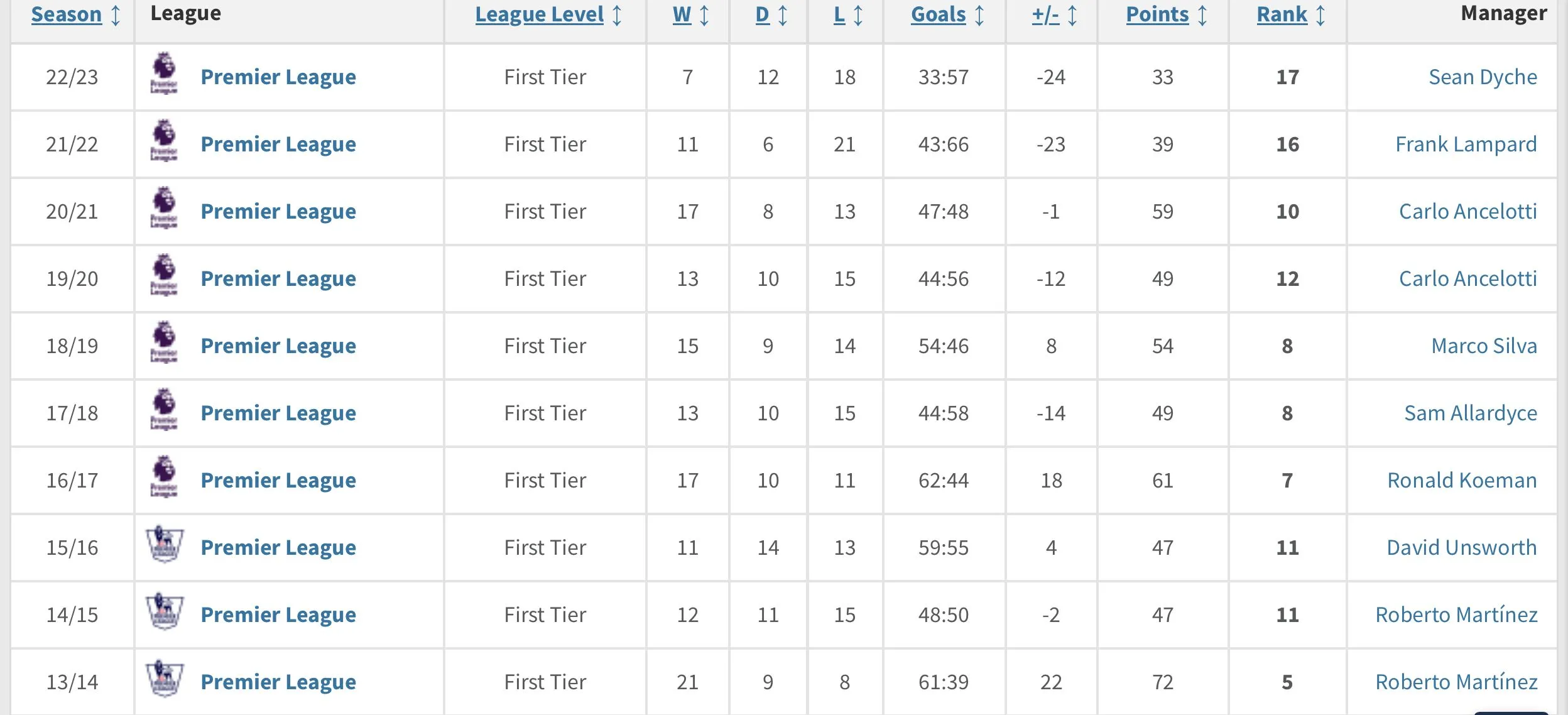The width and height of the screenshot is (1568, 715).
Task: Sort the table by Goals column
Action: click(939, 14)
